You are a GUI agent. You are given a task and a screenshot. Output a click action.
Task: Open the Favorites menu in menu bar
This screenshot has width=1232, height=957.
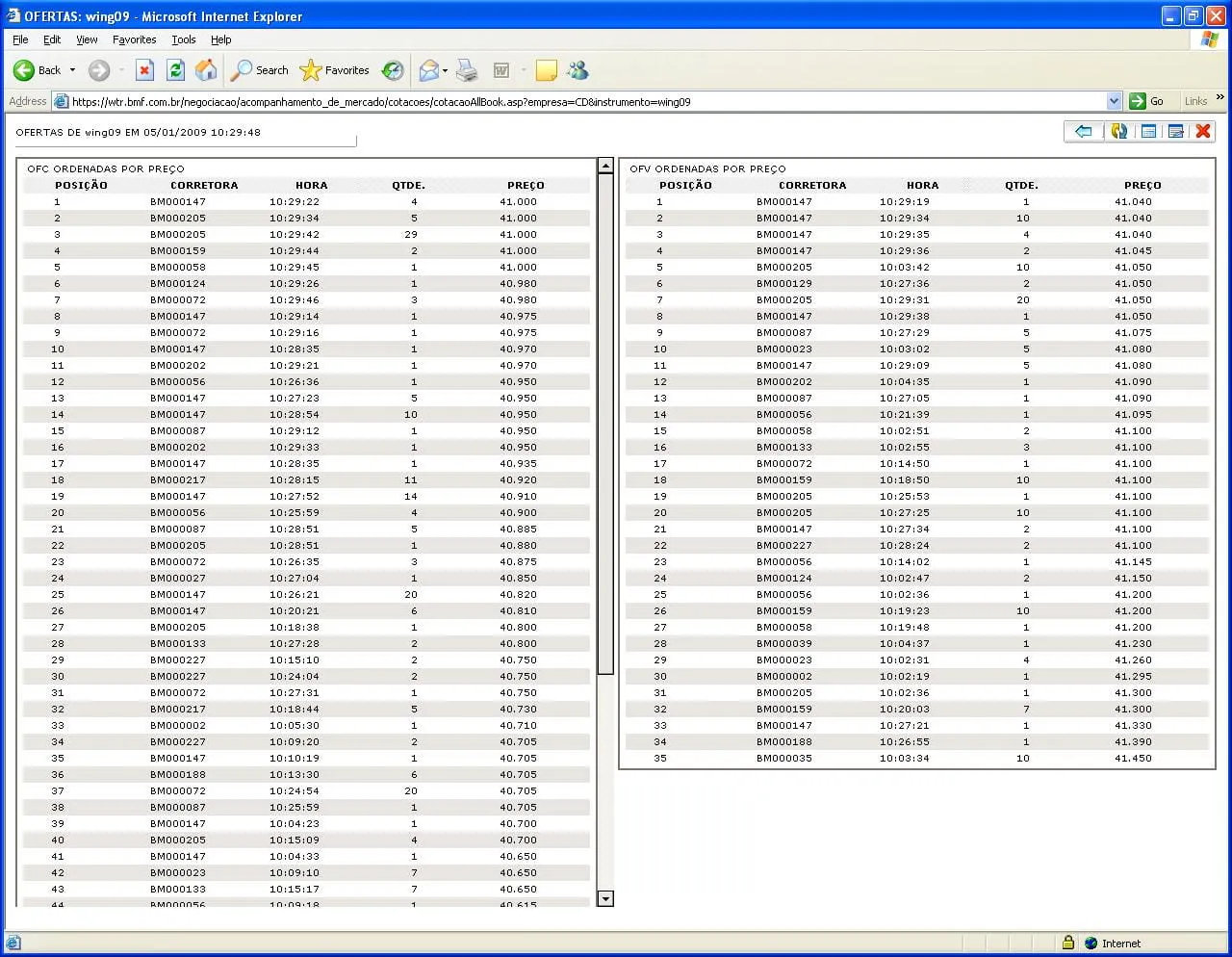point(134,39)
